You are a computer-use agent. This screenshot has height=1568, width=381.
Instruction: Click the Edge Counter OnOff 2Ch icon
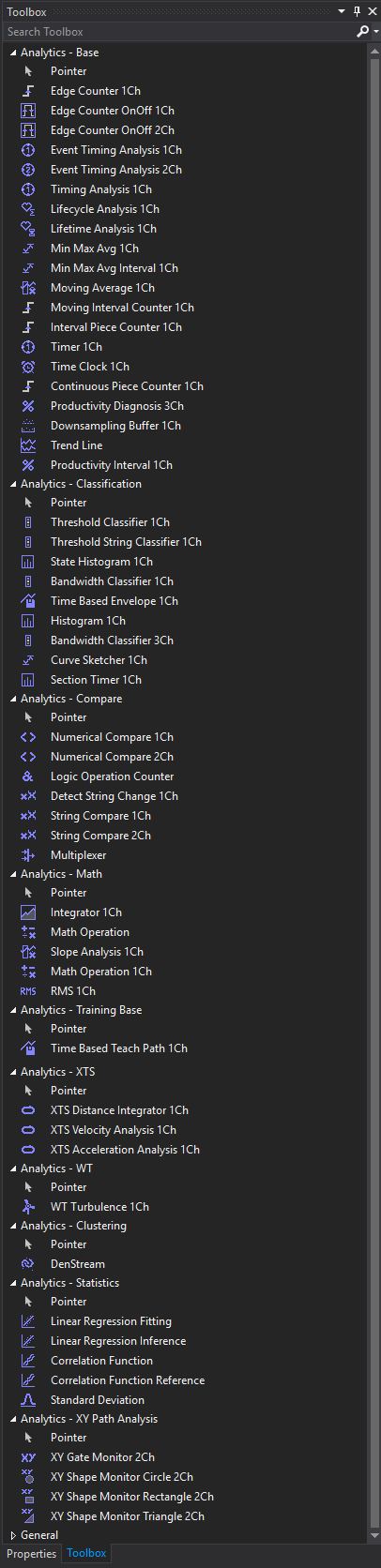click(x=28, y=130)
